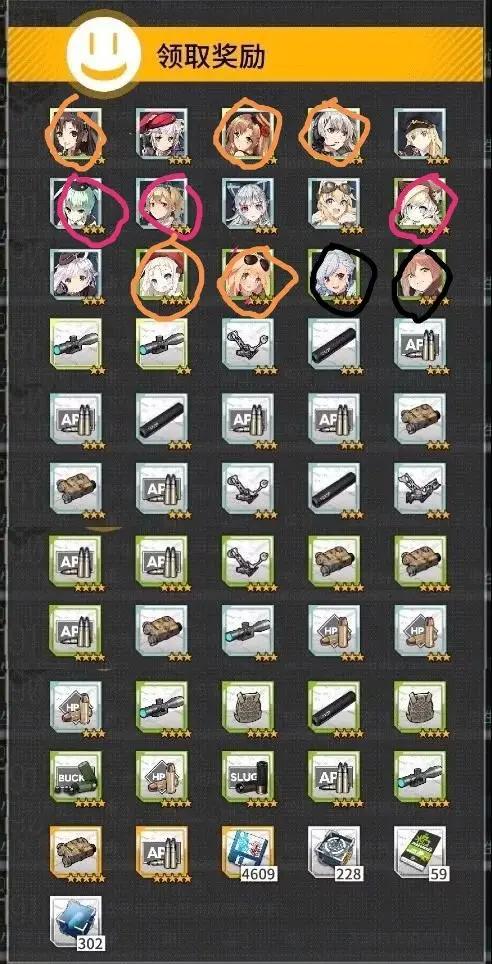The height and width of the screenshot is (964, 492).
Task: Select the blonde character in black cap
Action: [x=420, y=135]
